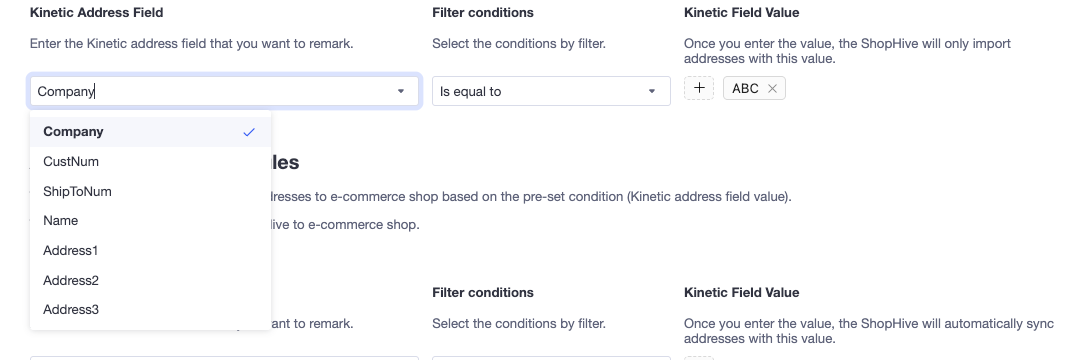
Task: Open the Is equal to filter dropdown
Action: (551, 91)
